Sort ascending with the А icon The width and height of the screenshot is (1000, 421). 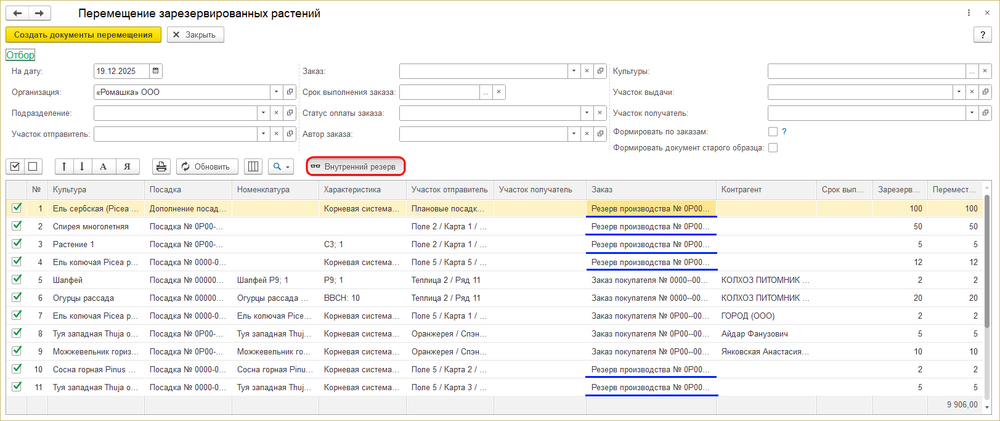105,166
